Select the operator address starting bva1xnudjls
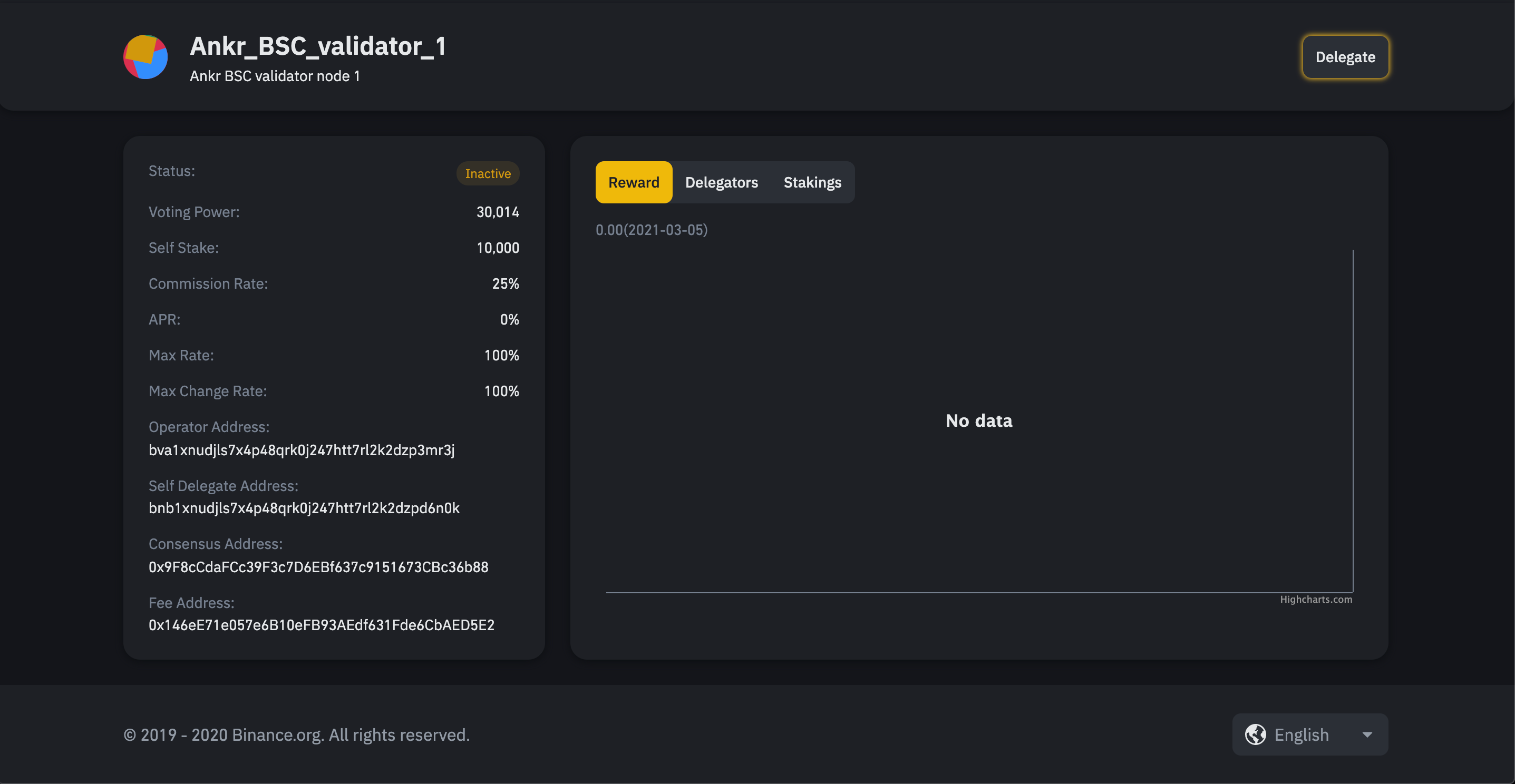Screen dimensions: 1515x784 coord(301,450)
